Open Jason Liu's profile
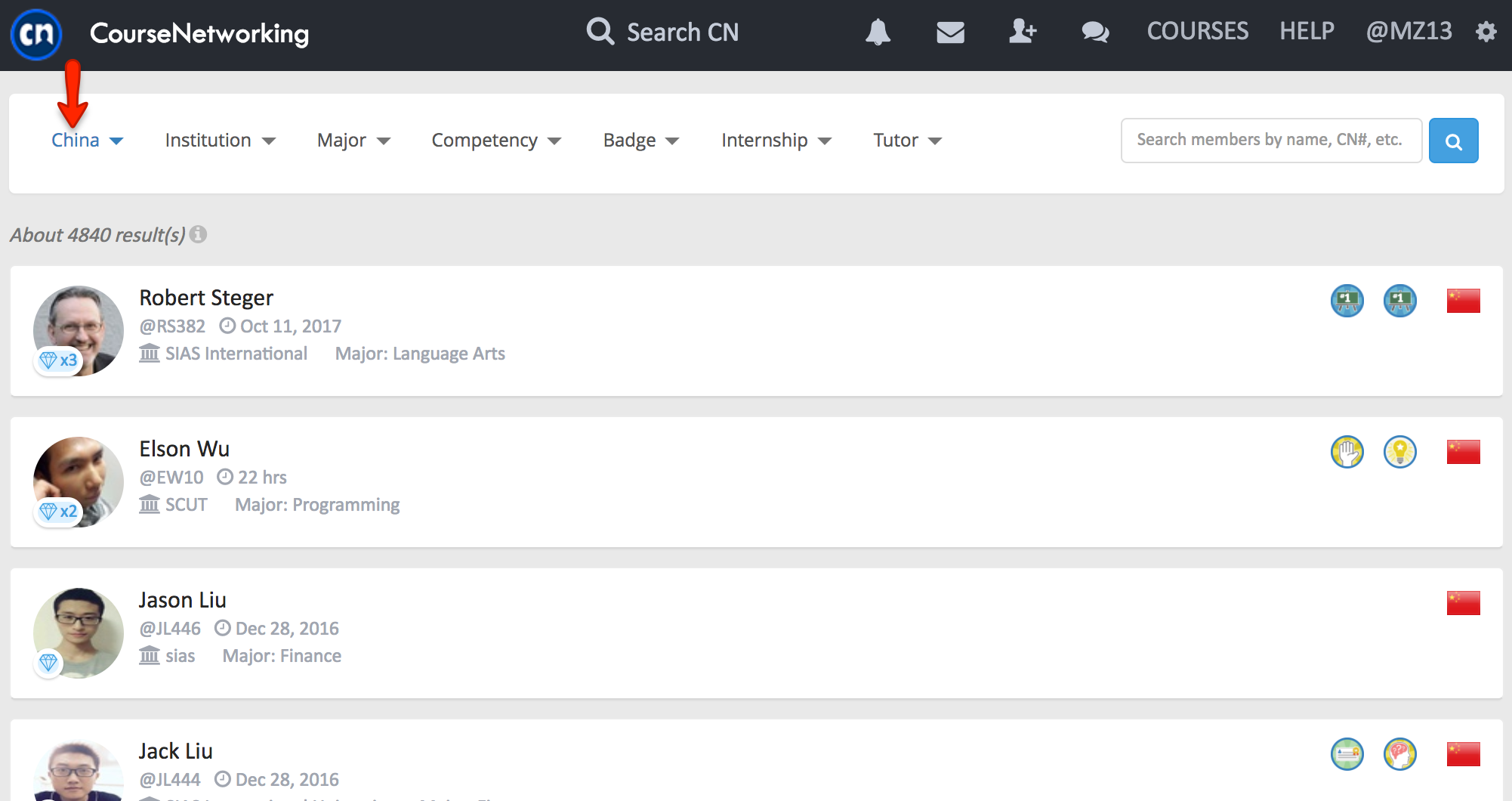 (183, 600)
